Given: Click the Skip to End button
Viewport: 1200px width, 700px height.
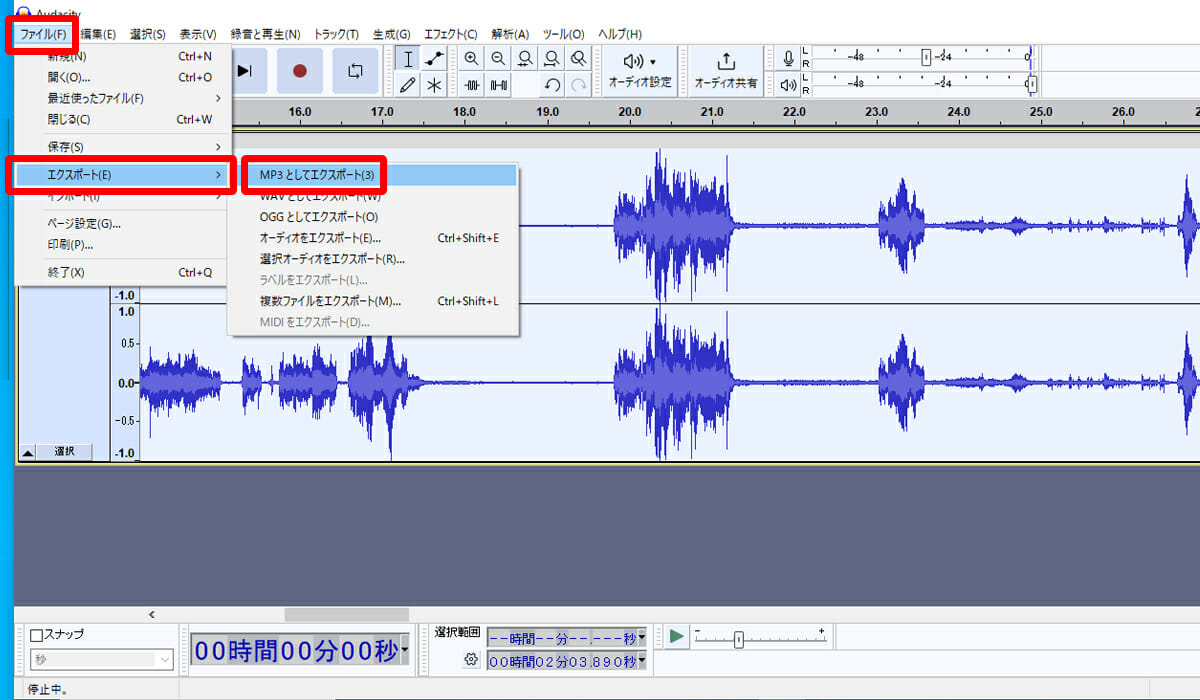Looking at the screenshot, I should [245, 71].
